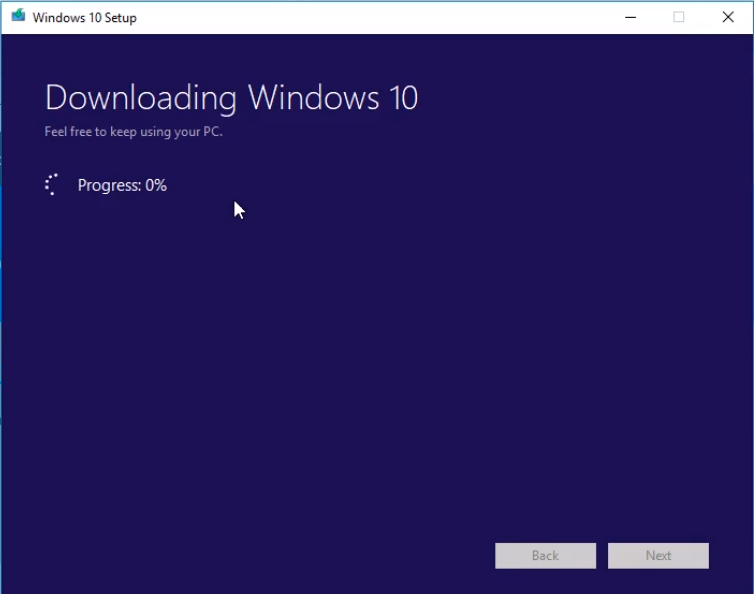This screenshot has width=754, height=594.
Task: Click the "Downloading Windows 10" heading
Action: pyautogui.click(x=231, y=98)
